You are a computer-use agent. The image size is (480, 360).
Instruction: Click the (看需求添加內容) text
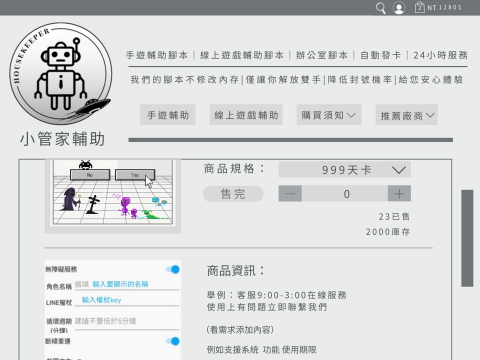[x=240, y=330]
